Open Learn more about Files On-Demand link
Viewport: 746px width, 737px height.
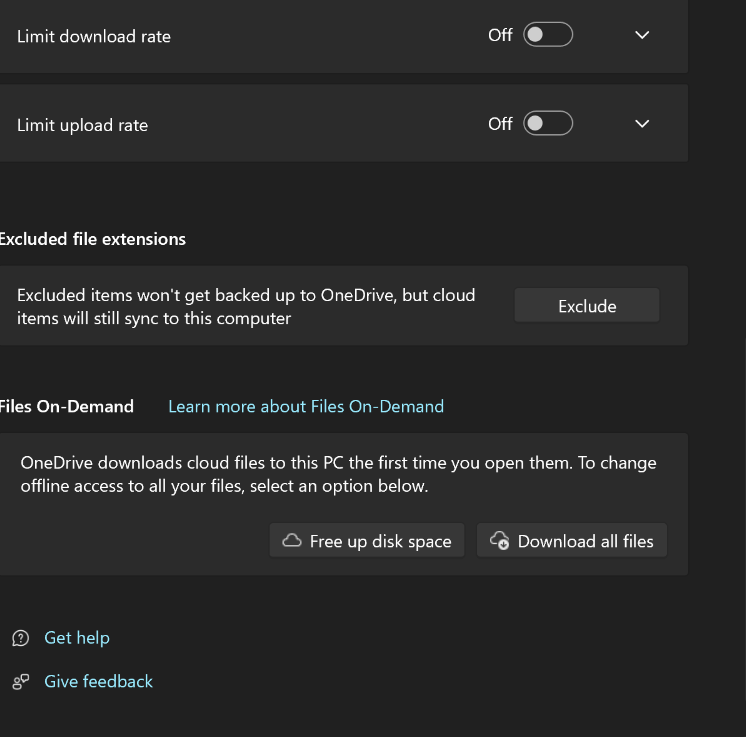pos(306,406)
